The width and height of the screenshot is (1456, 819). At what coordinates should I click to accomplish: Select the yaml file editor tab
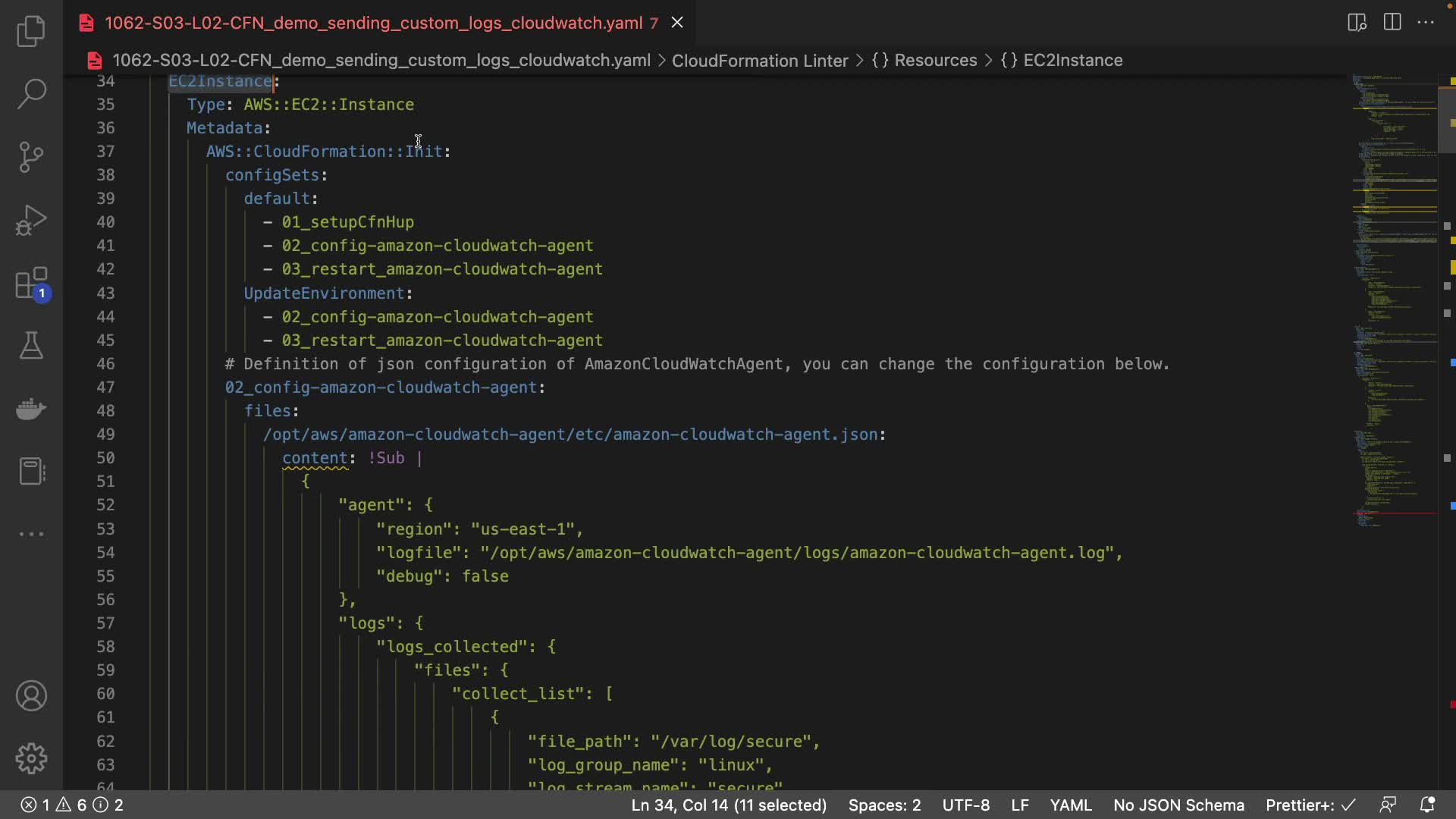point(373,23)
